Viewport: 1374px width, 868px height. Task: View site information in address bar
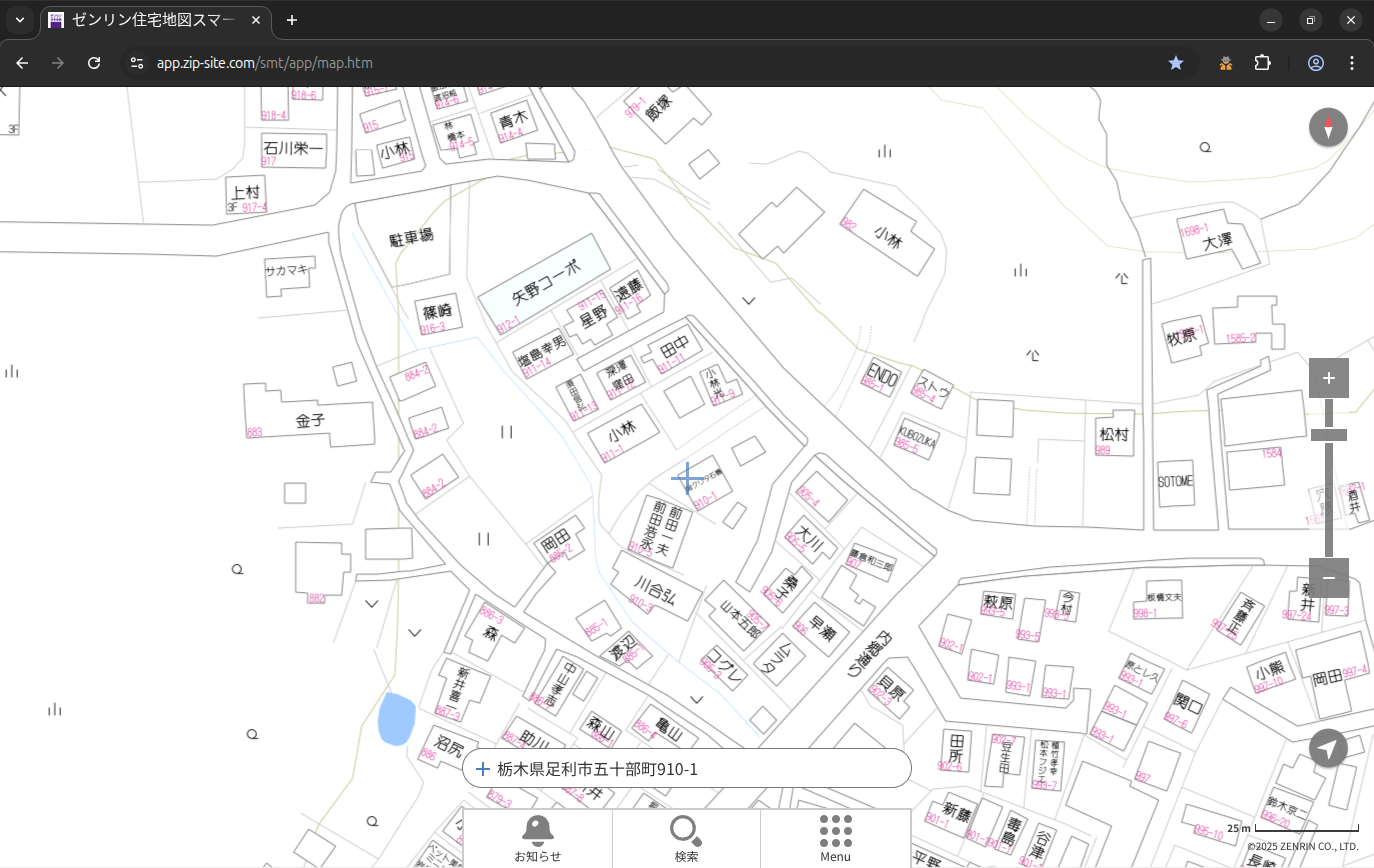[x=138, y=63]
